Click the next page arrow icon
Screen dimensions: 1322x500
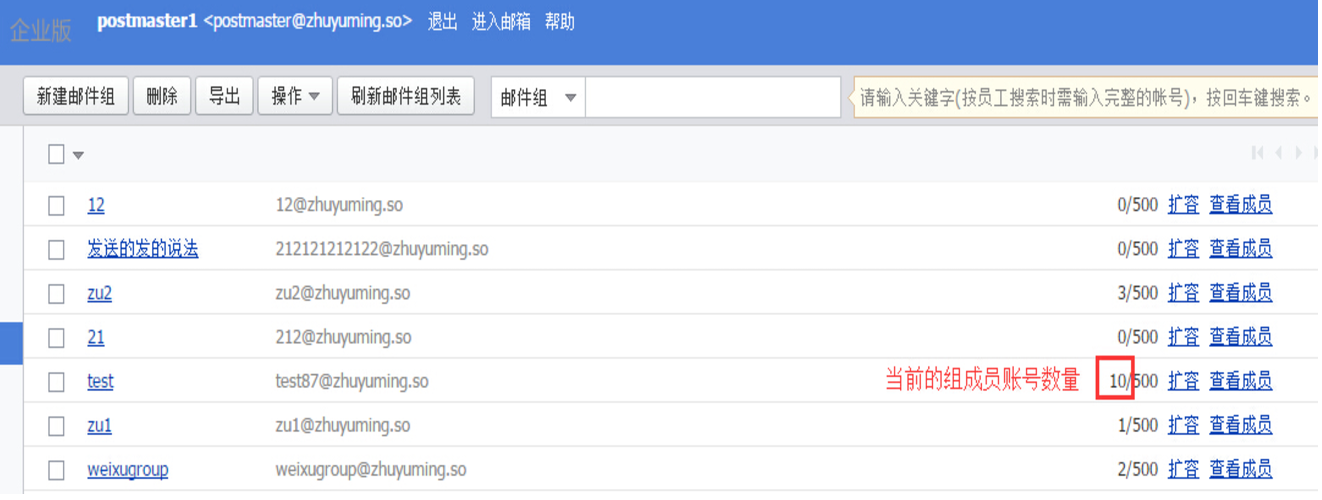[1299, 153]
